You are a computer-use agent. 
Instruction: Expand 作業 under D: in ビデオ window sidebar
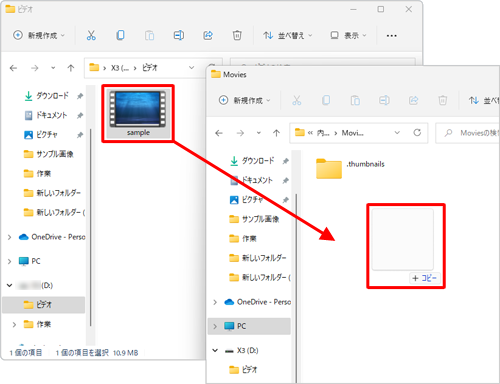(x=14, y=324)
